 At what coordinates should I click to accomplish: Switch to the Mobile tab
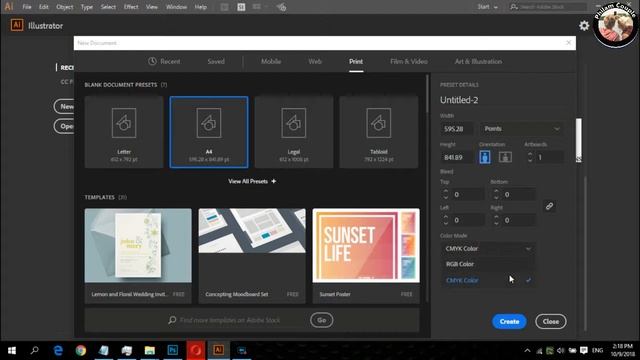coord(271,61)
